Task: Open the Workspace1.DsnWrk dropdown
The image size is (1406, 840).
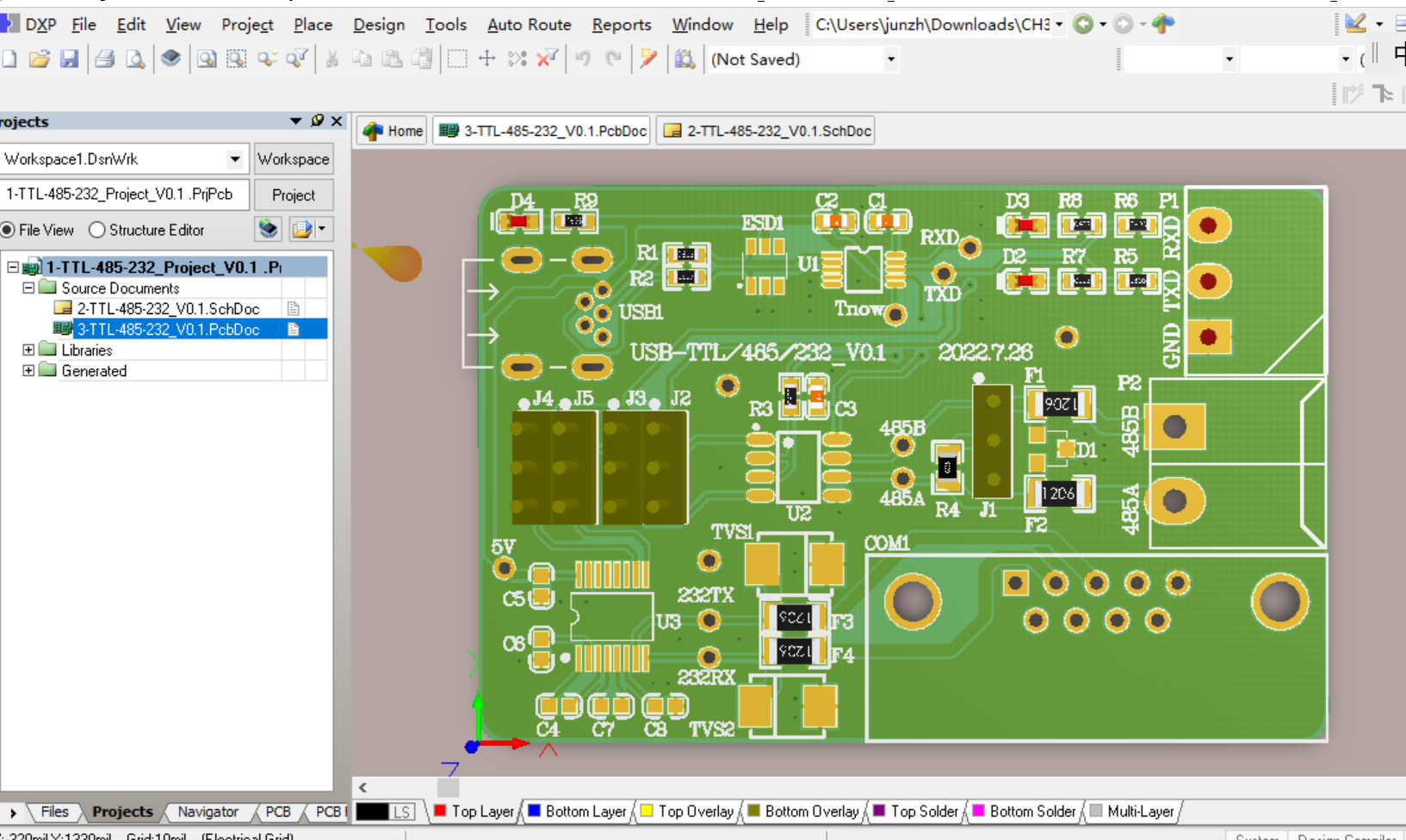Action: coord(235,159)
